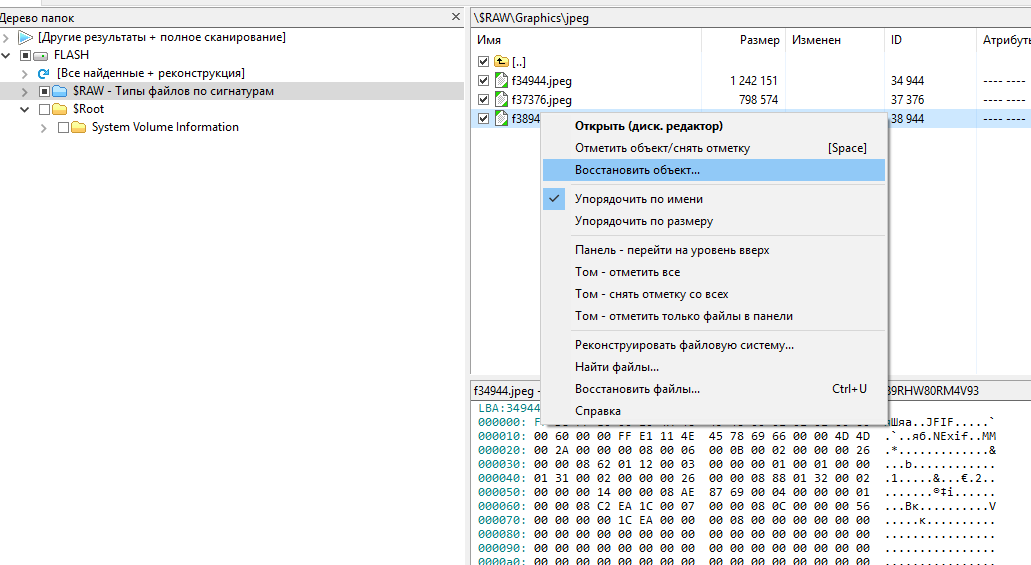Screen dimensions: 1031x565
Task: Click the FLASH drive icon
Action: click(41, 55)
